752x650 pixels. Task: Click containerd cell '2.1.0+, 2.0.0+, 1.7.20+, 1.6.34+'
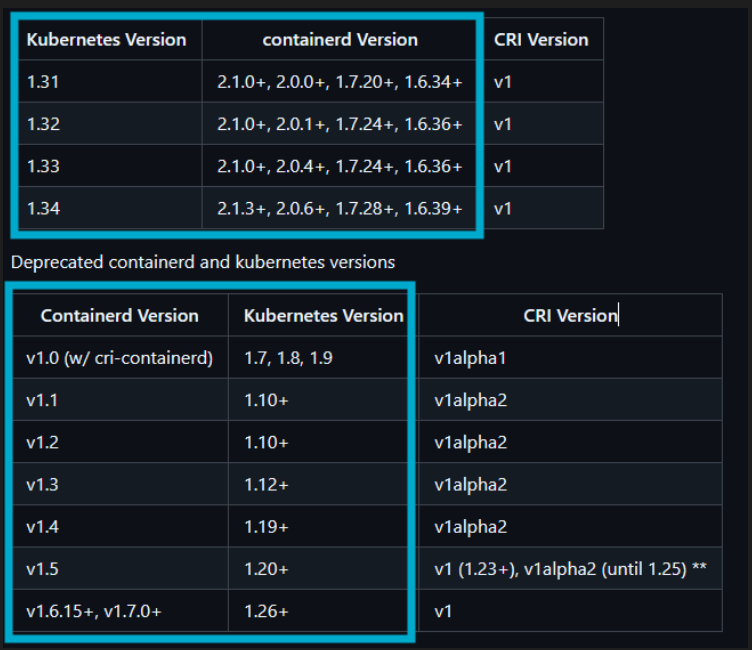tap(340, 82)
